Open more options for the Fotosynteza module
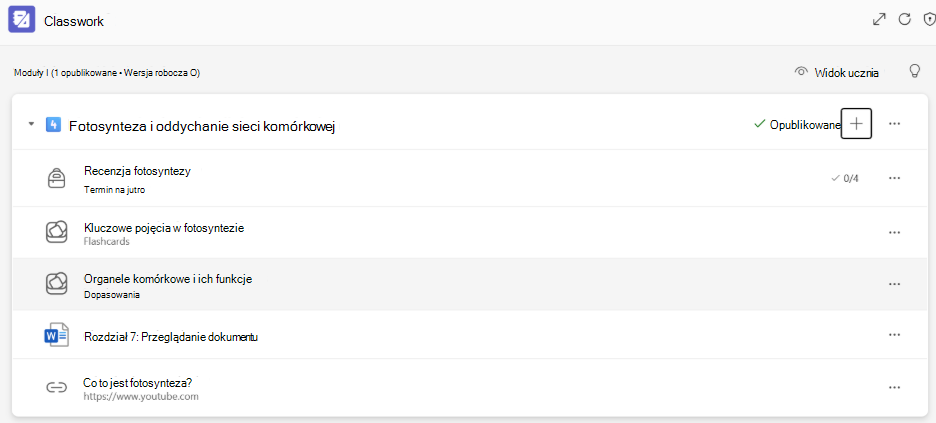936x423 pixels. (x=894, y=123)
